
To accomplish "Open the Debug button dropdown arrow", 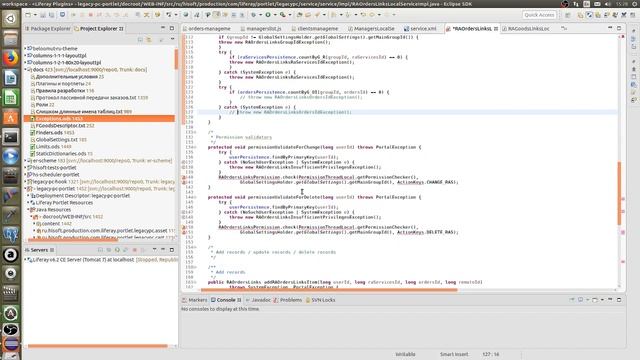I will (260, 15).
